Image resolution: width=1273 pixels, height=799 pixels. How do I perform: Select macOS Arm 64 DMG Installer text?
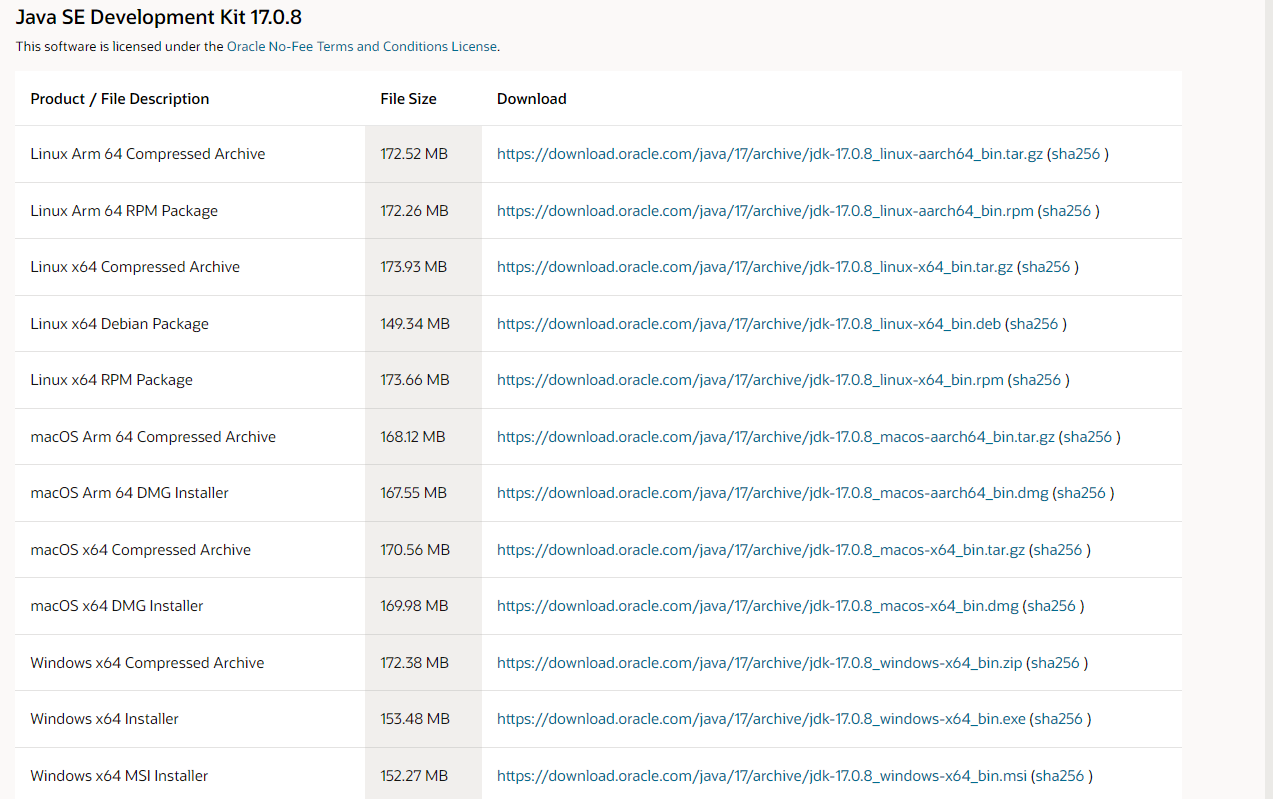point(130,493)
